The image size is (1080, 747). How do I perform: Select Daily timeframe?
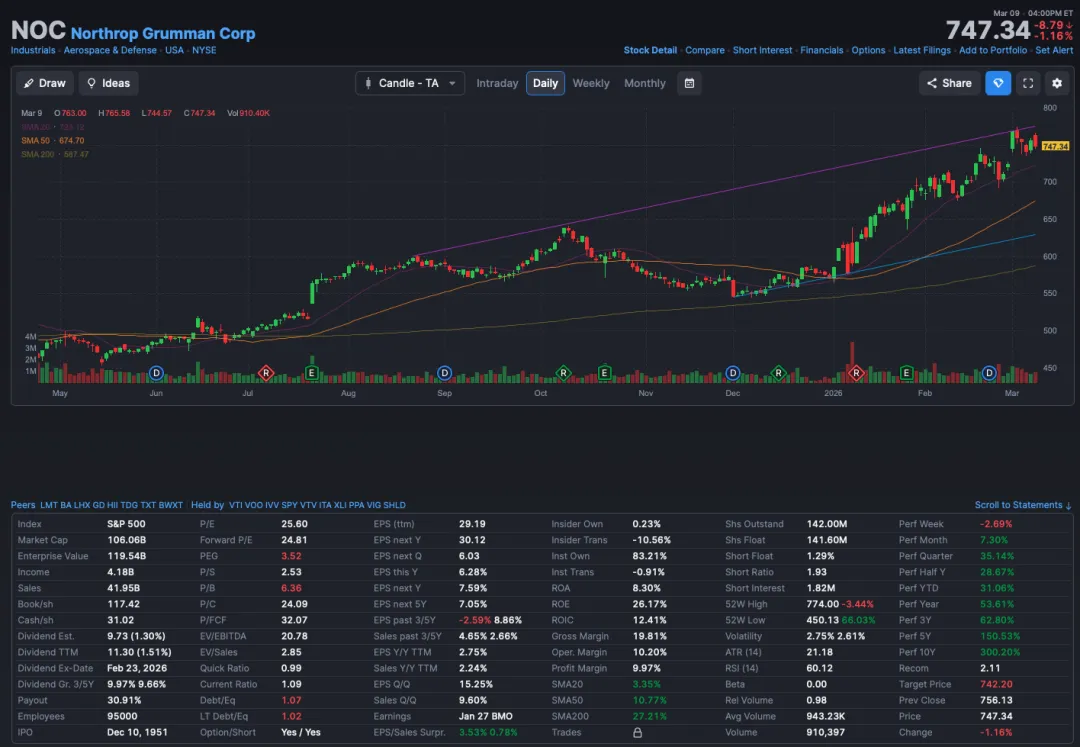(x=546, y=83)
